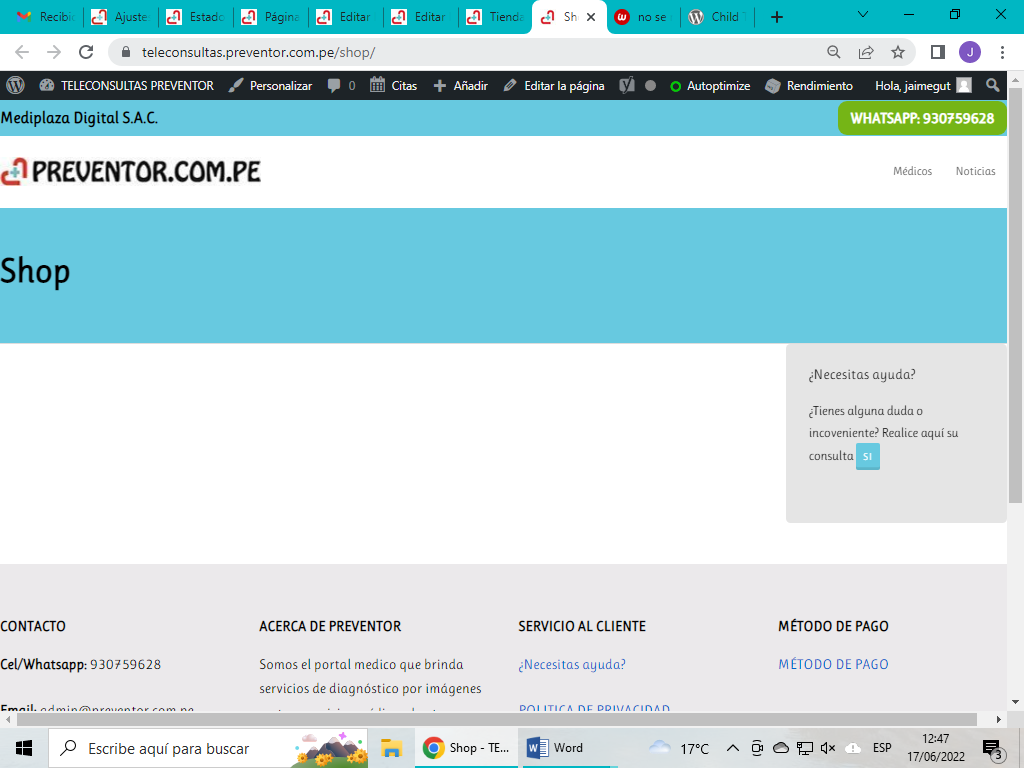The image size is (1024, 768).
Task: Open the Windows Start menu
Action: coord(24,748)
